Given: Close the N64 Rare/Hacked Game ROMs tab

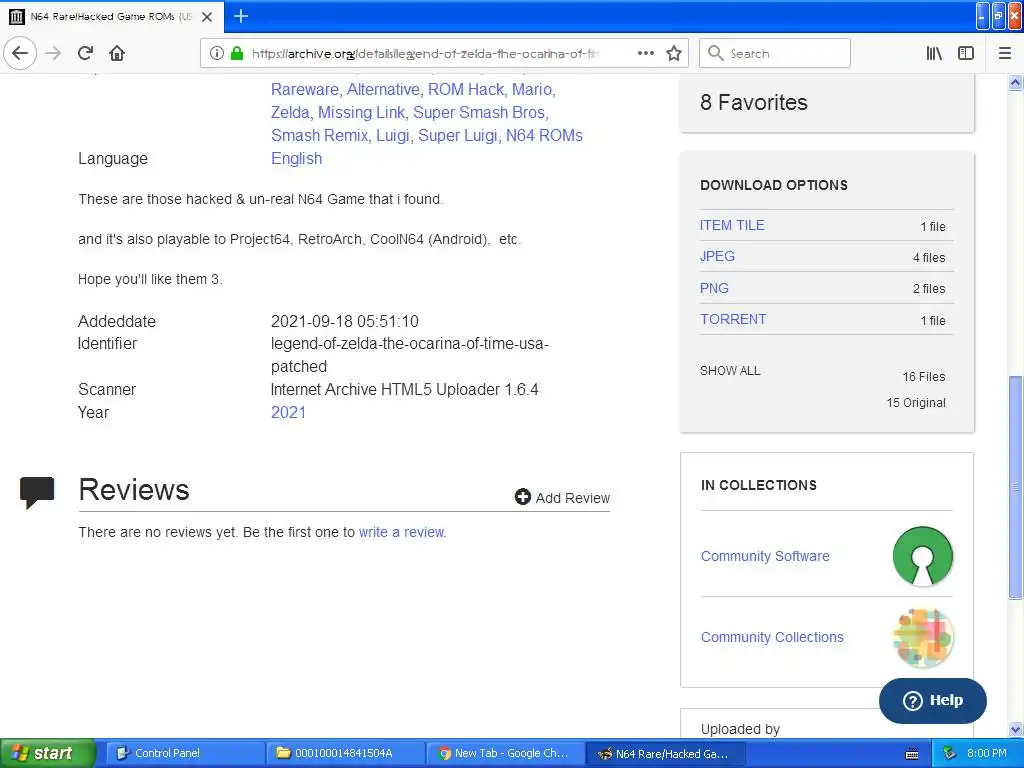Looking at the screenshot, I should click(x=207, y=16).
